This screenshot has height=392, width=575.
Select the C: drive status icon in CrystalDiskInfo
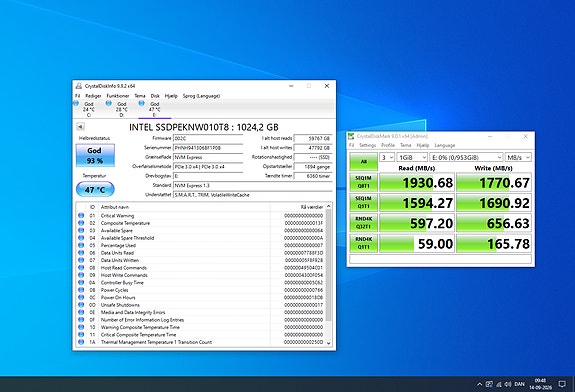point(76,103)
